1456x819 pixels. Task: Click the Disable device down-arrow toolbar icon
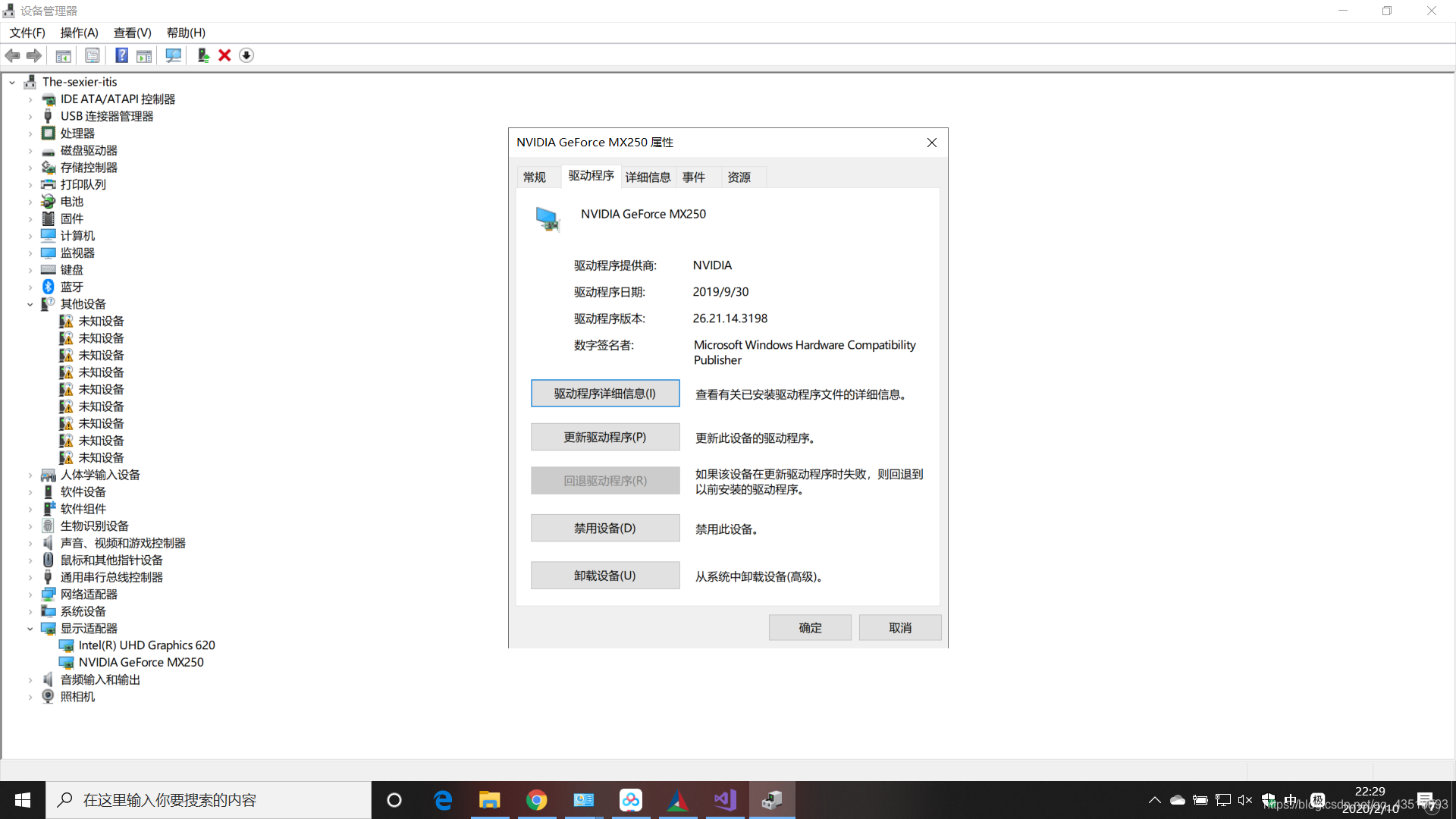point(246,55)
